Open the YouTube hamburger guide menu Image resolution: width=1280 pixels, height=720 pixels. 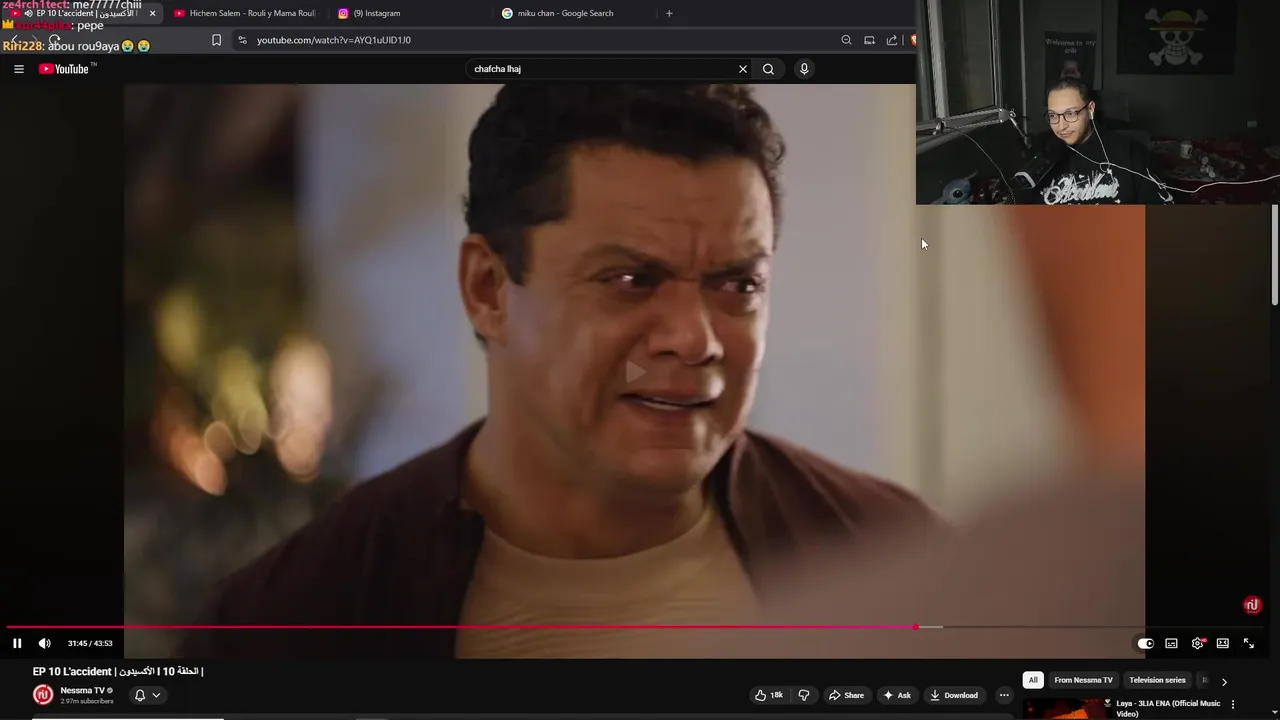point(18,69)
